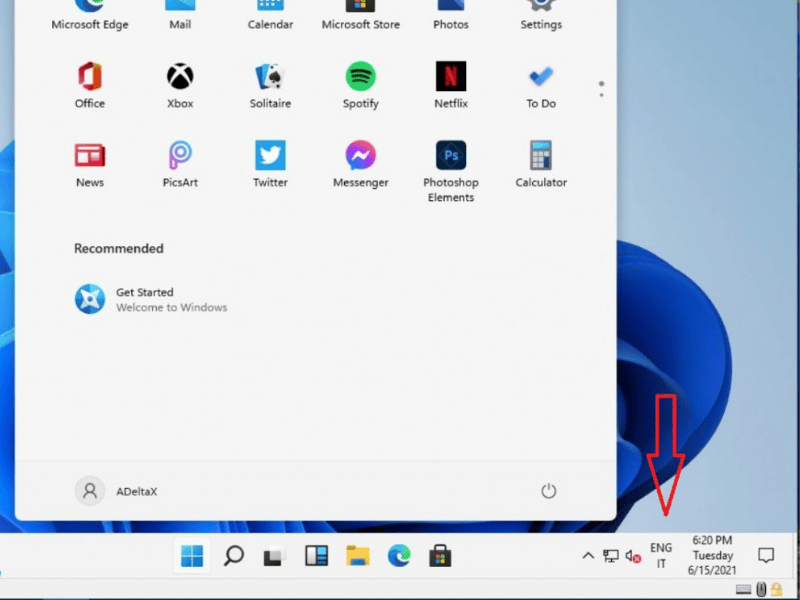Image resolution: width=800 pixels, height=600 pixels.
Task: Open the Calculator app
Action: [541, 156]
